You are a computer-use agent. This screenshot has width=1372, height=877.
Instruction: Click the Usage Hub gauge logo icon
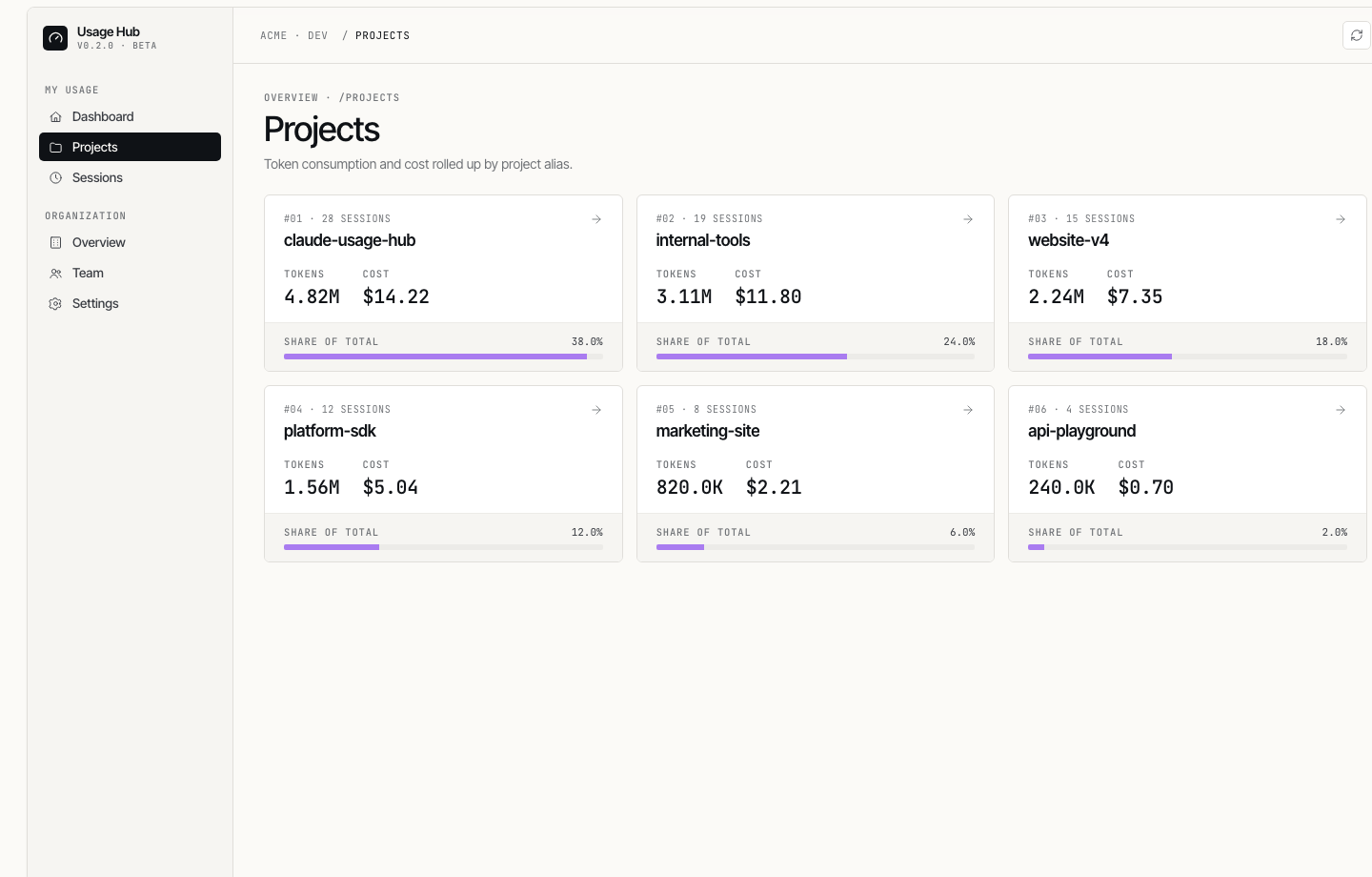pyautogui.click(x=55, y=38)
